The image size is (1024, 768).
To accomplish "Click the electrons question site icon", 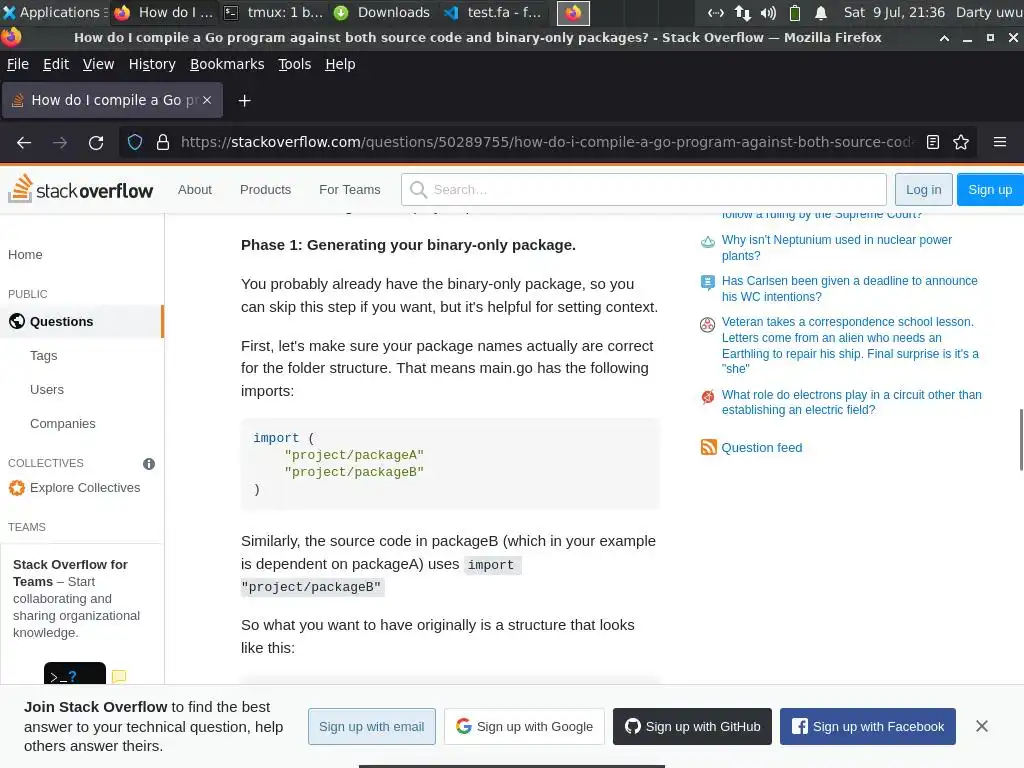I will tap(707, 396).
